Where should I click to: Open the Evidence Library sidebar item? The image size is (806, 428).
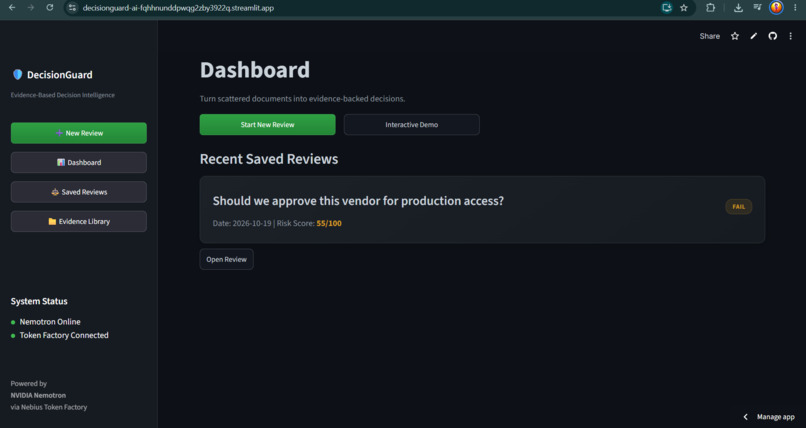79,221
